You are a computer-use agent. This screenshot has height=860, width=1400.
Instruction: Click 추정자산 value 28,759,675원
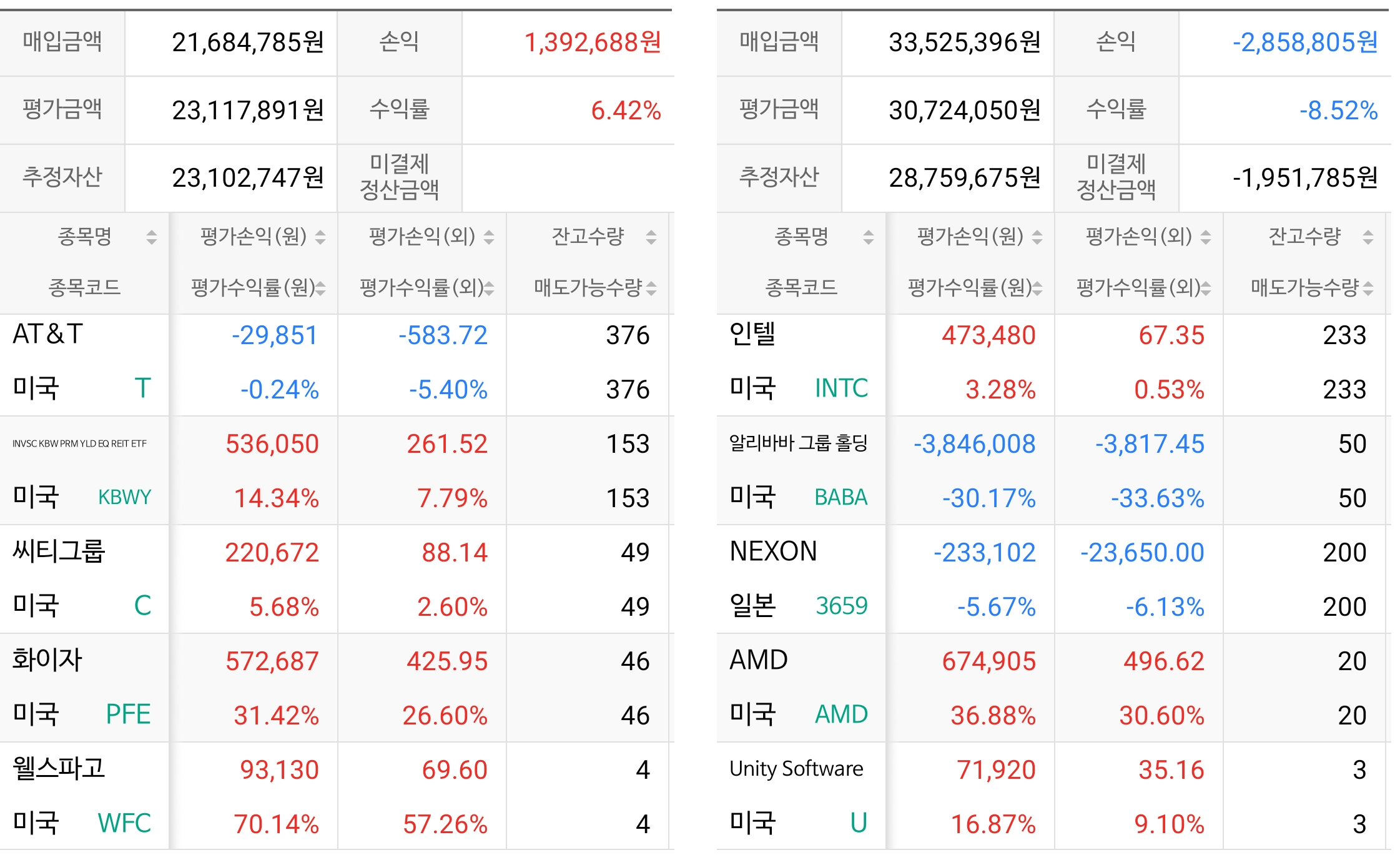tap(965, 178)
